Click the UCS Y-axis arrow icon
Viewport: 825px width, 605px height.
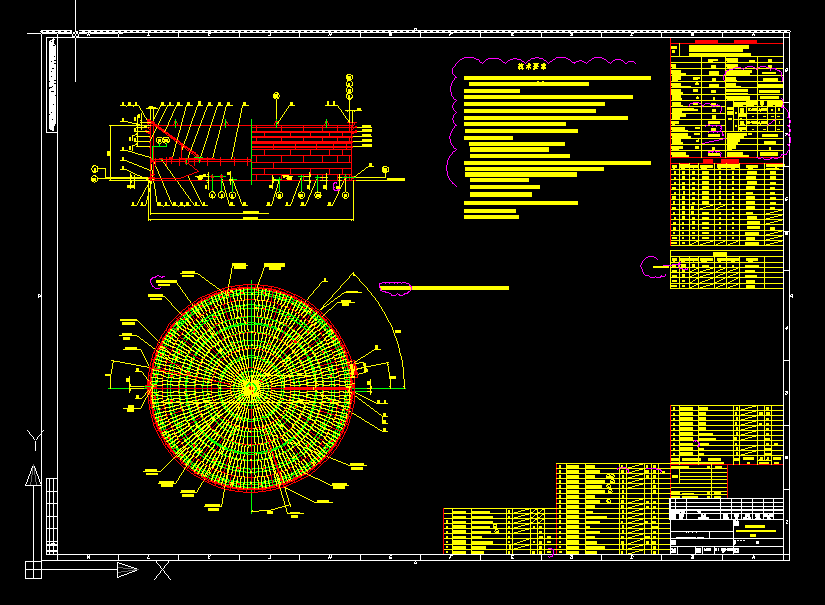(x=33, y=476)
